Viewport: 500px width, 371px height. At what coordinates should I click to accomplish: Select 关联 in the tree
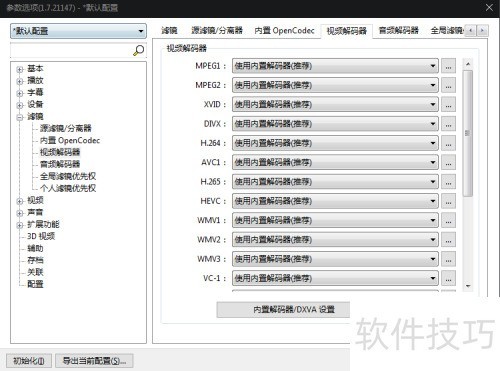[35, 272]
